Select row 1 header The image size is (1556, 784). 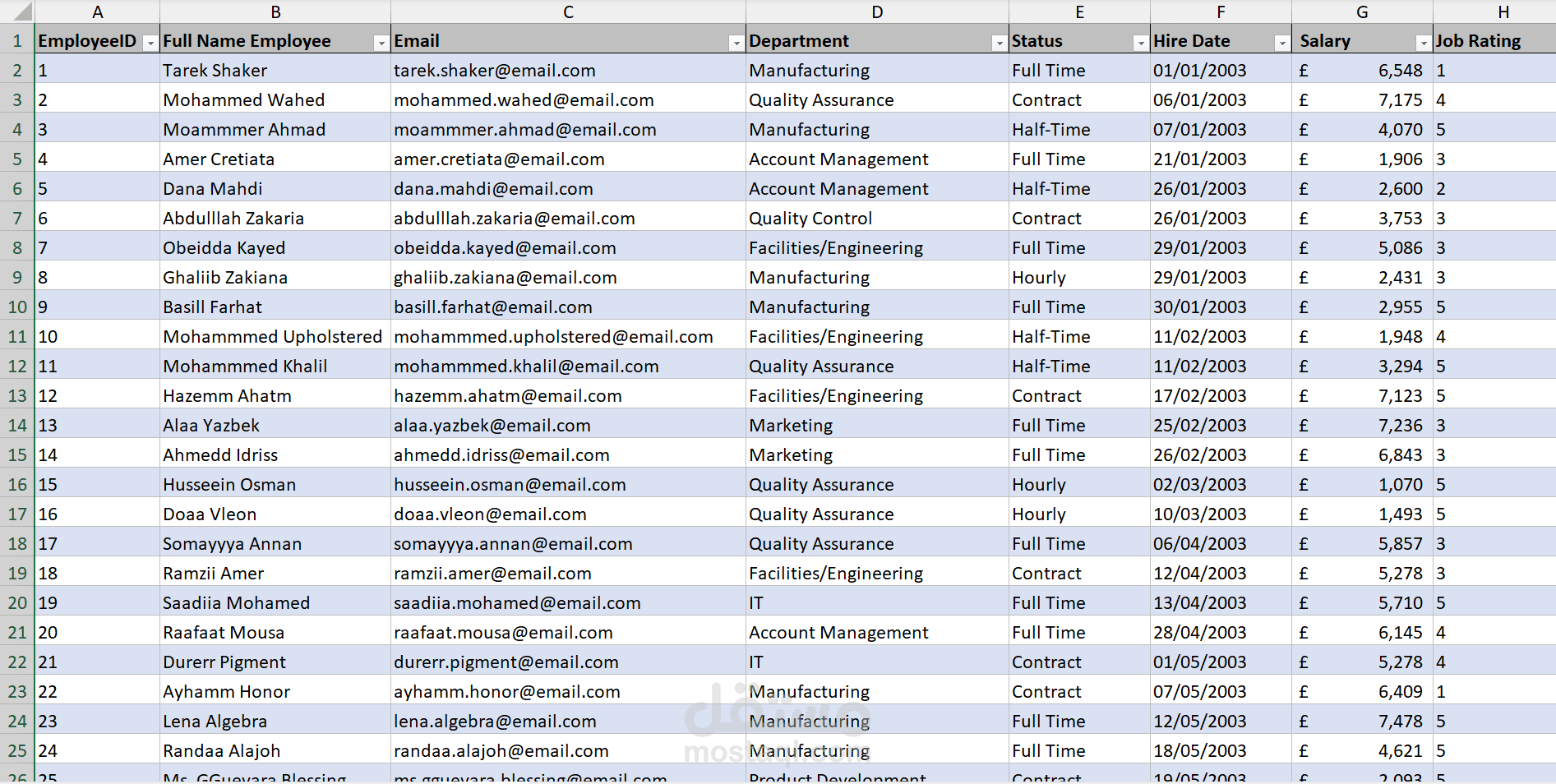(17, 40)
